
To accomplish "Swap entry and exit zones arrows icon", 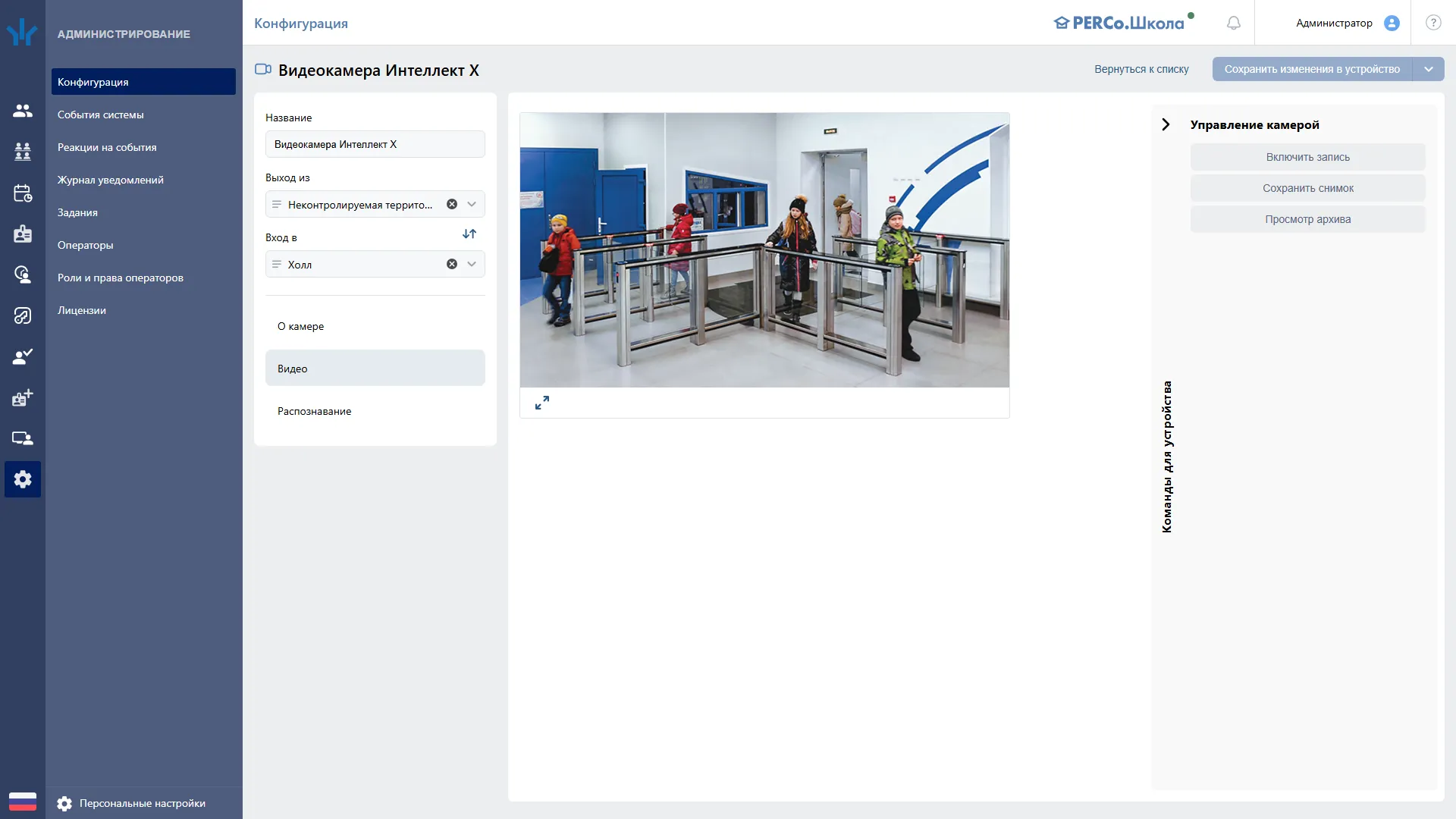I will [x=469, y=234].
